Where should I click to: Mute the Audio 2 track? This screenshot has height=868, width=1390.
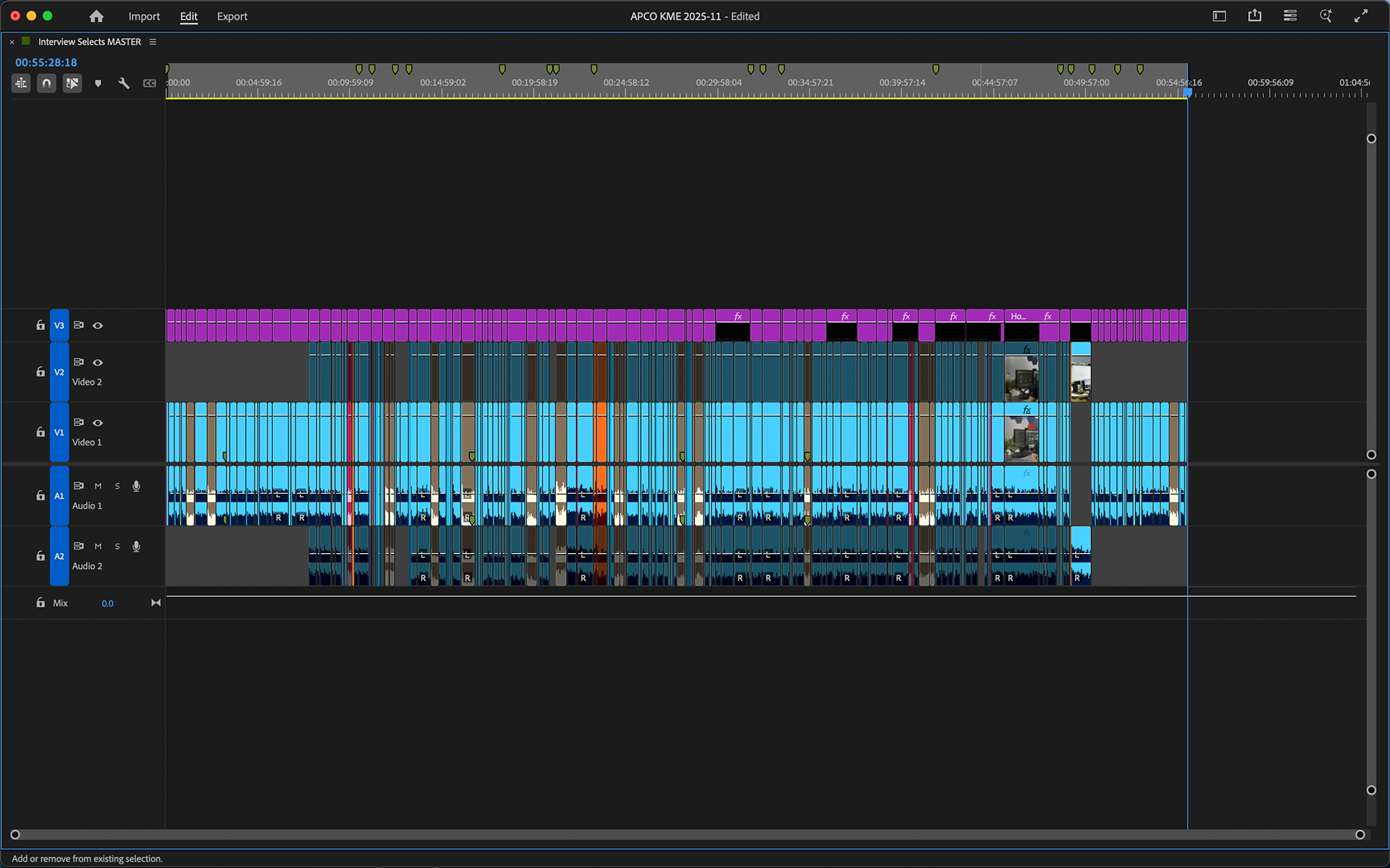(x=98, y=547)
